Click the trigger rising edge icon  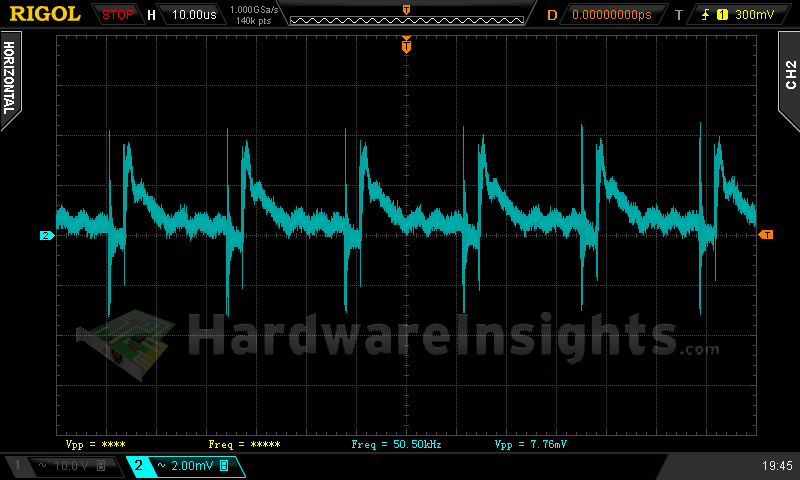point(707,15)
